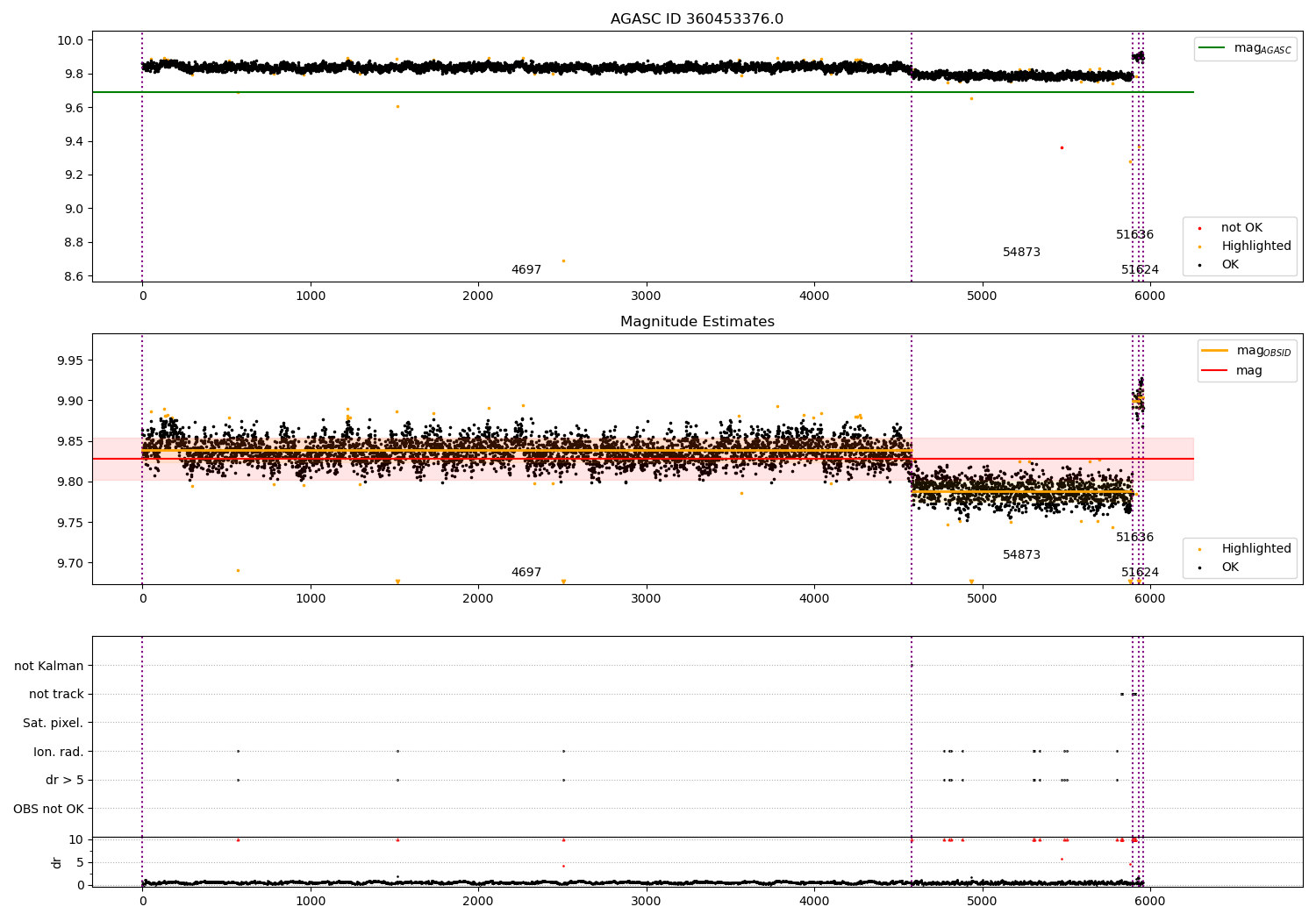
Task: Click the '9.70' y-axis tick label
Action: click(x=71, y=563)
